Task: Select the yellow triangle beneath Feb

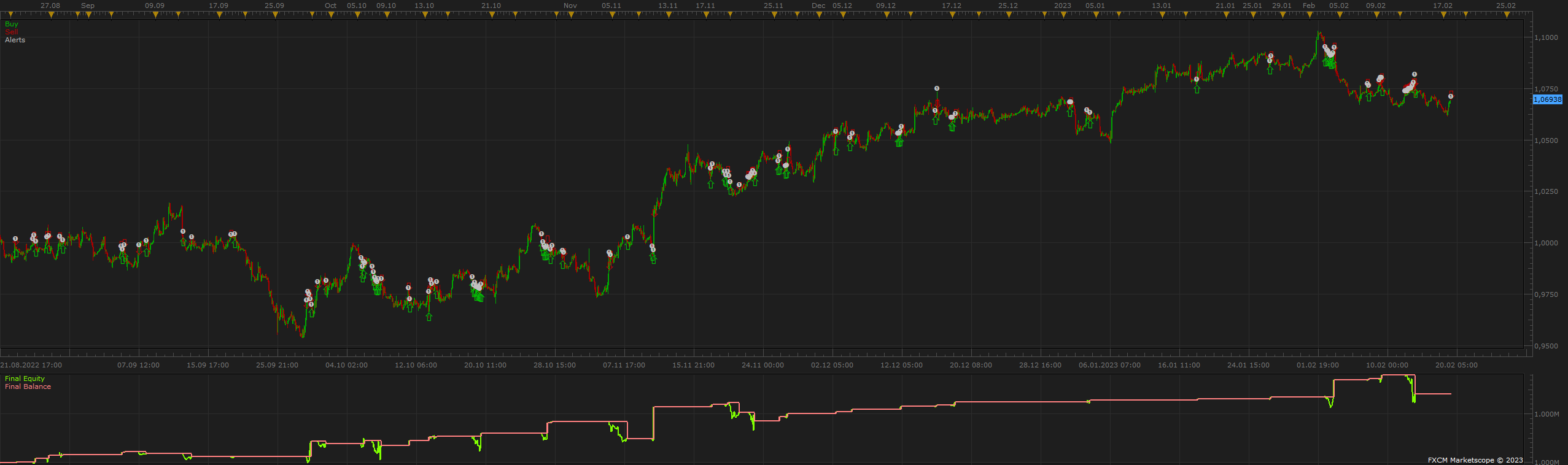Action: coord(1310,14)
